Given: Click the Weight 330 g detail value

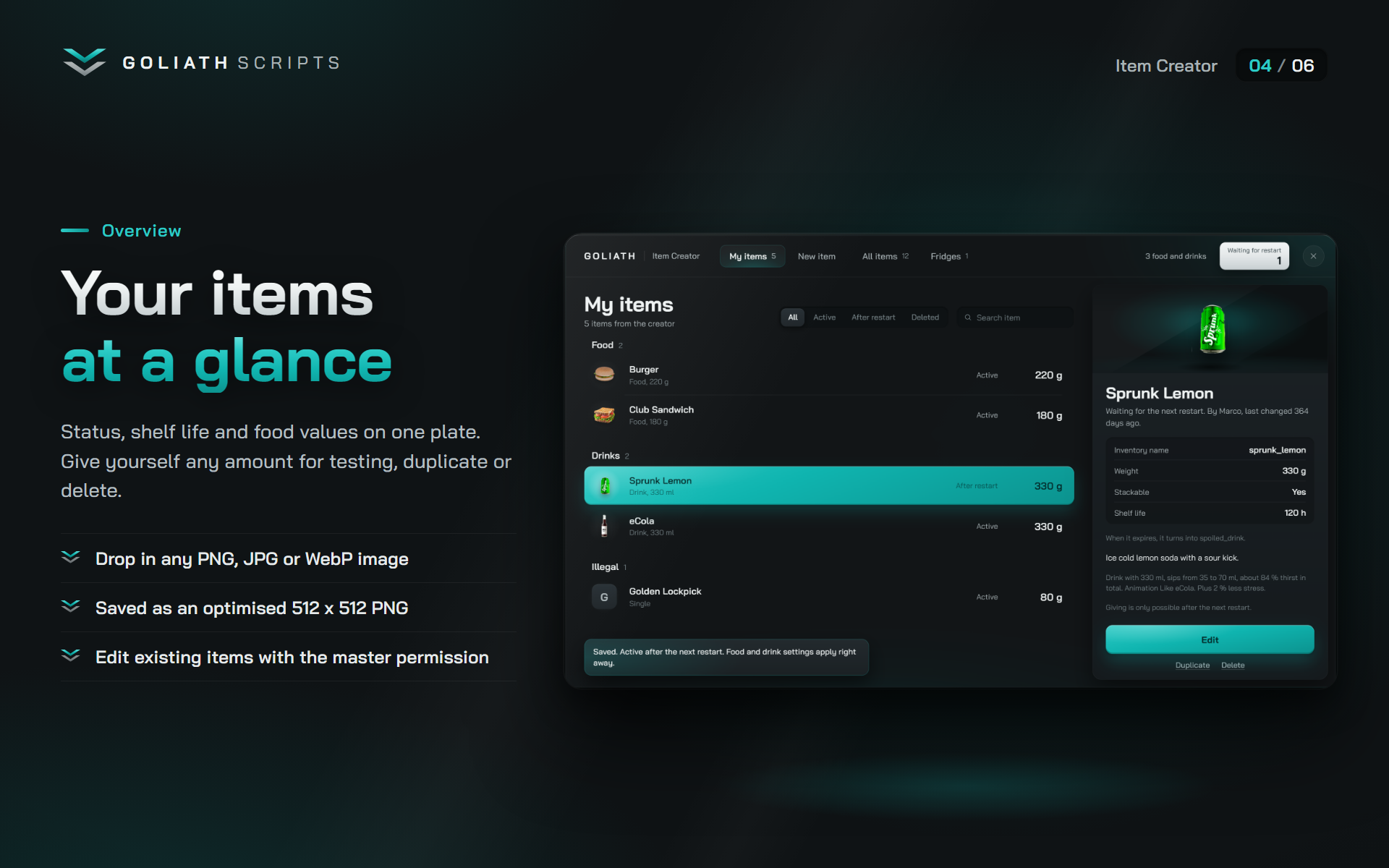Looking at the screenshot, I should (x=1294, y=471).
